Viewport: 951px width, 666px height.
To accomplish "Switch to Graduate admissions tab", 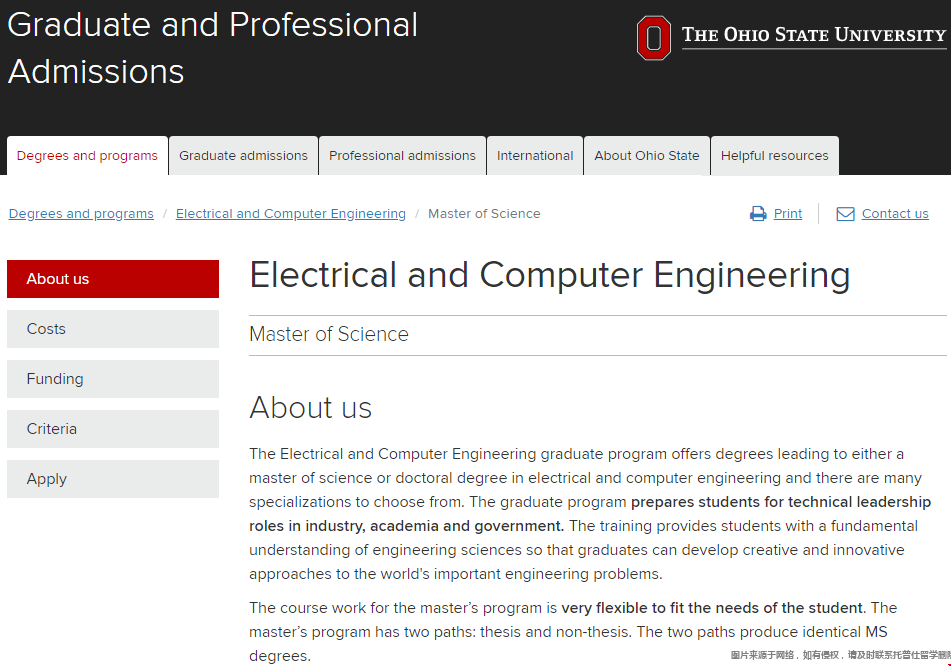I will coord(243,156).
